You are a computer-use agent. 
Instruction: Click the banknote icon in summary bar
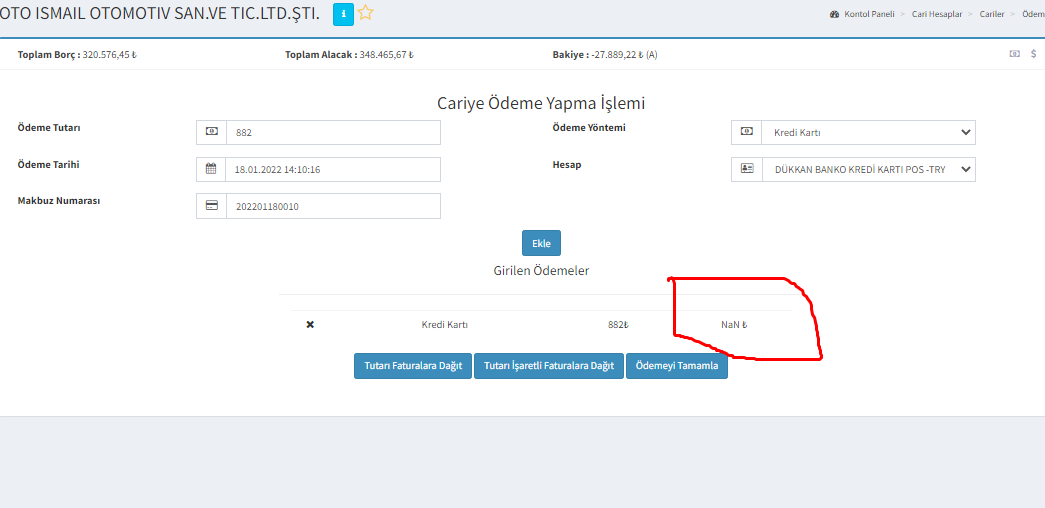[x=1014, y=54]
